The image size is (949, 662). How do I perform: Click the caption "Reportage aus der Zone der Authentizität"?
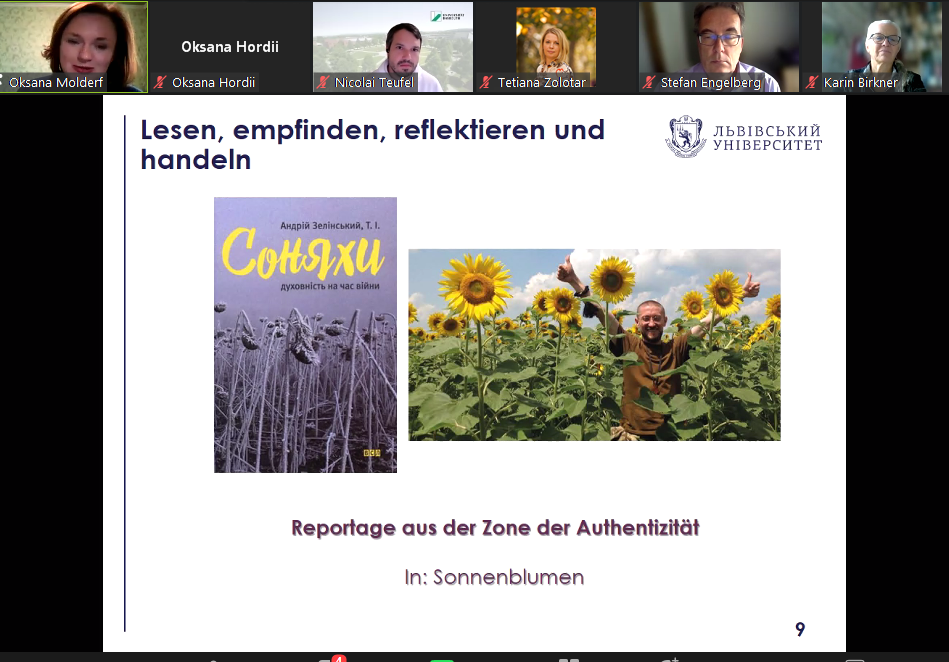point(495,528)
